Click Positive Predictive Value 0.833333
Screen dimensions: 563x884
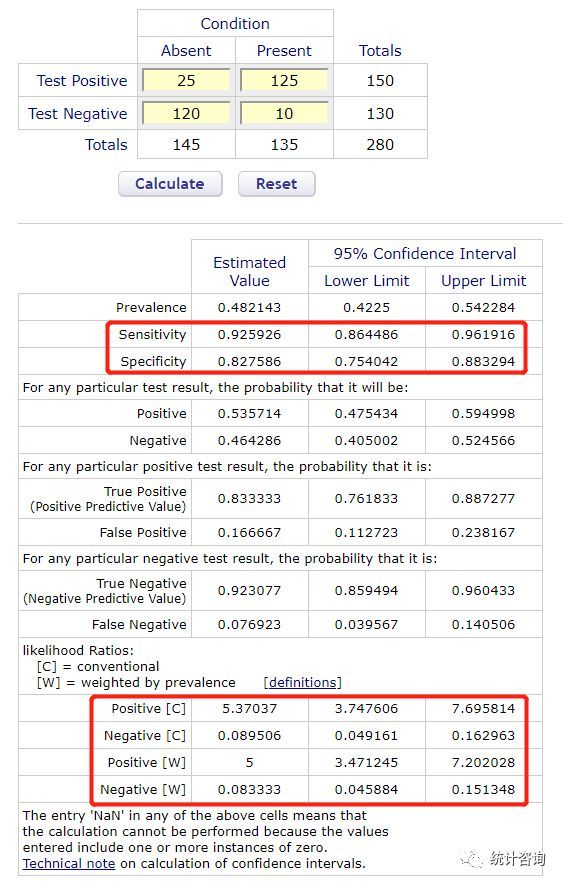pyautogui.click(x=249, y=499)
